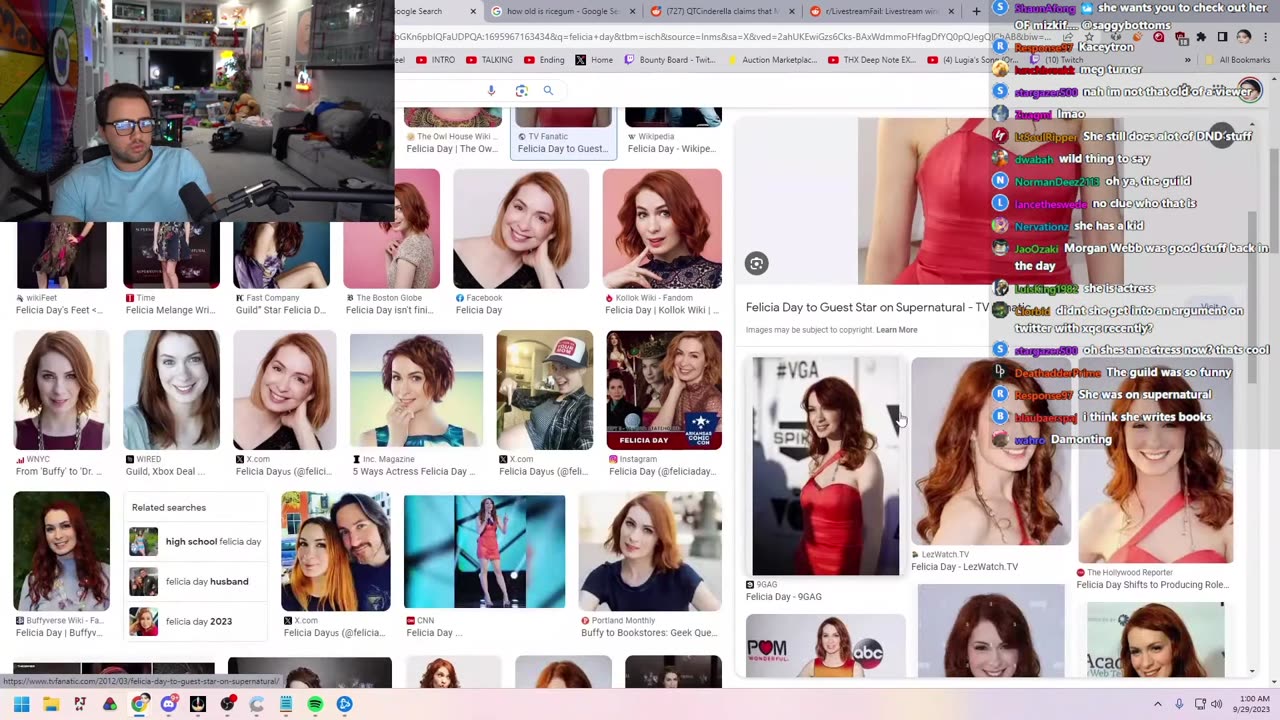Open the INTRO bookmark
This screenshot has width=1280, height=720.
435,60
